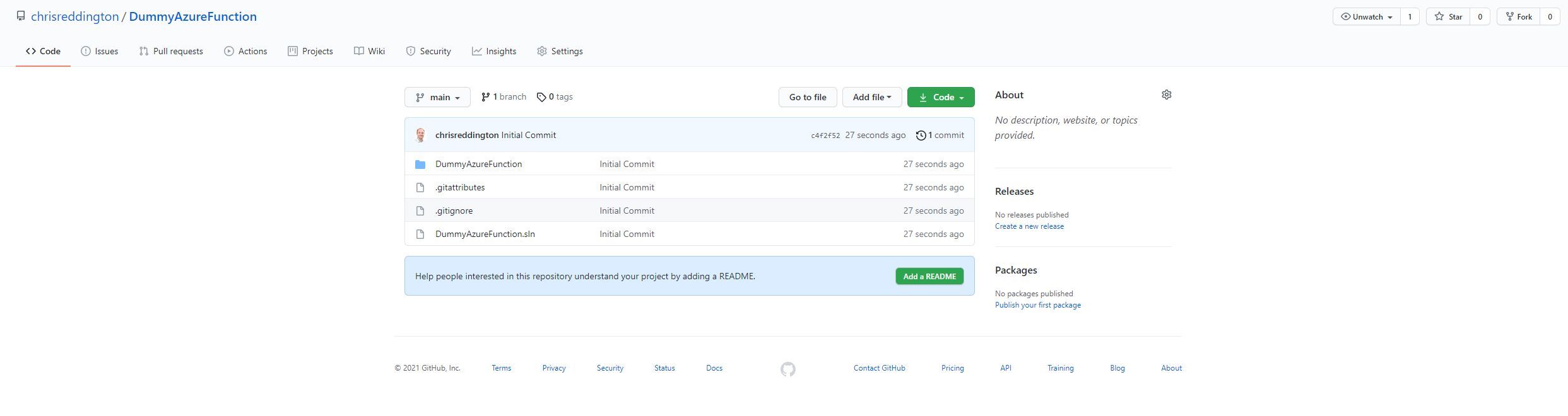The height and width of the screenshot is (416, 1568).
Task: Open footer Pricing link
Action: pyautogui.click(x=952, y=368)
